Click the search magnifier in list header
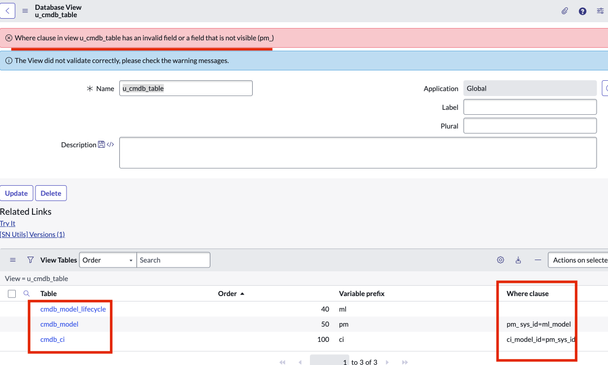The width and height of the screenshot is (608, 365). [x=26, y=294]
